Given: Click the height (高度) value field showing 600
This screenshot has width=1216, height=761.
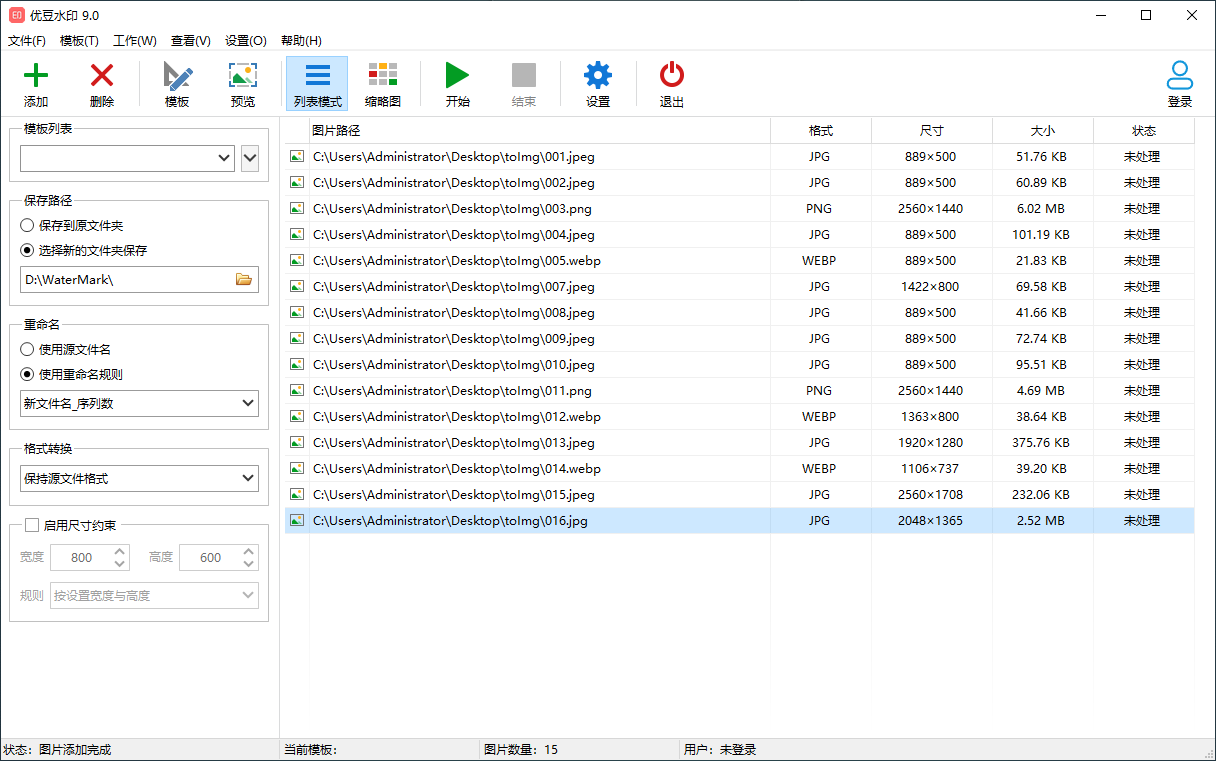Looking at the screenshot, I should pyautogui.click(x=210, y=558).
